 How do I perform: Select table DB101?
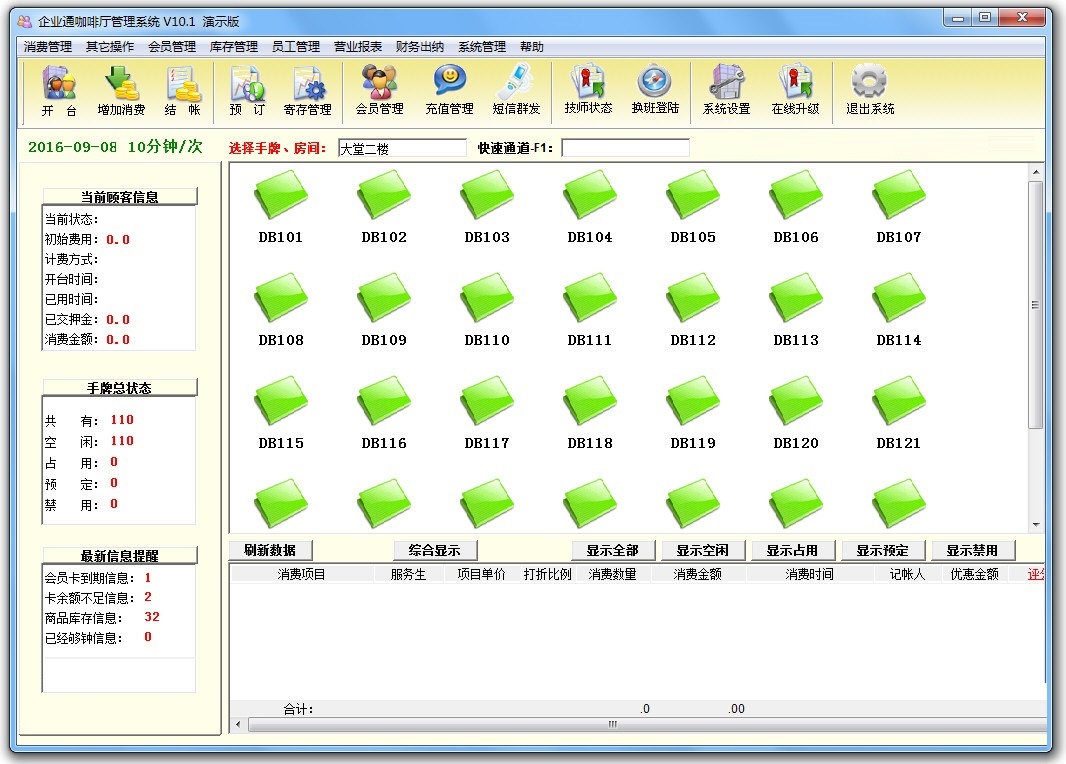pyautogui.click(x=281, y=207)
